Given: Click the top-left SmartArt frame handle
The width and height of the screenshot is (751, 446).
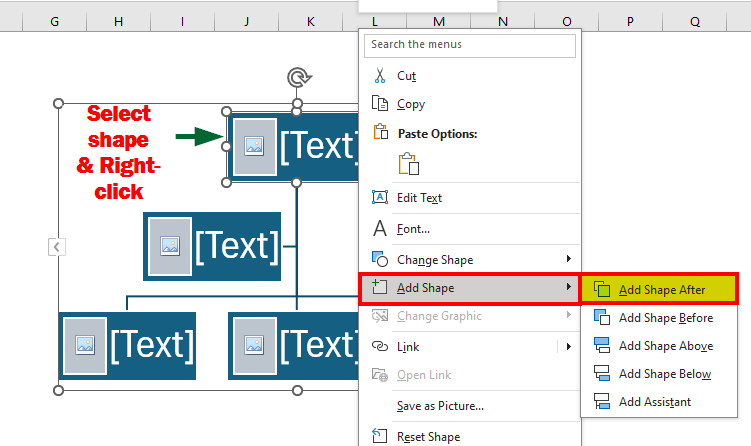Looking at the screenshot, I should [x=58, y=103].
